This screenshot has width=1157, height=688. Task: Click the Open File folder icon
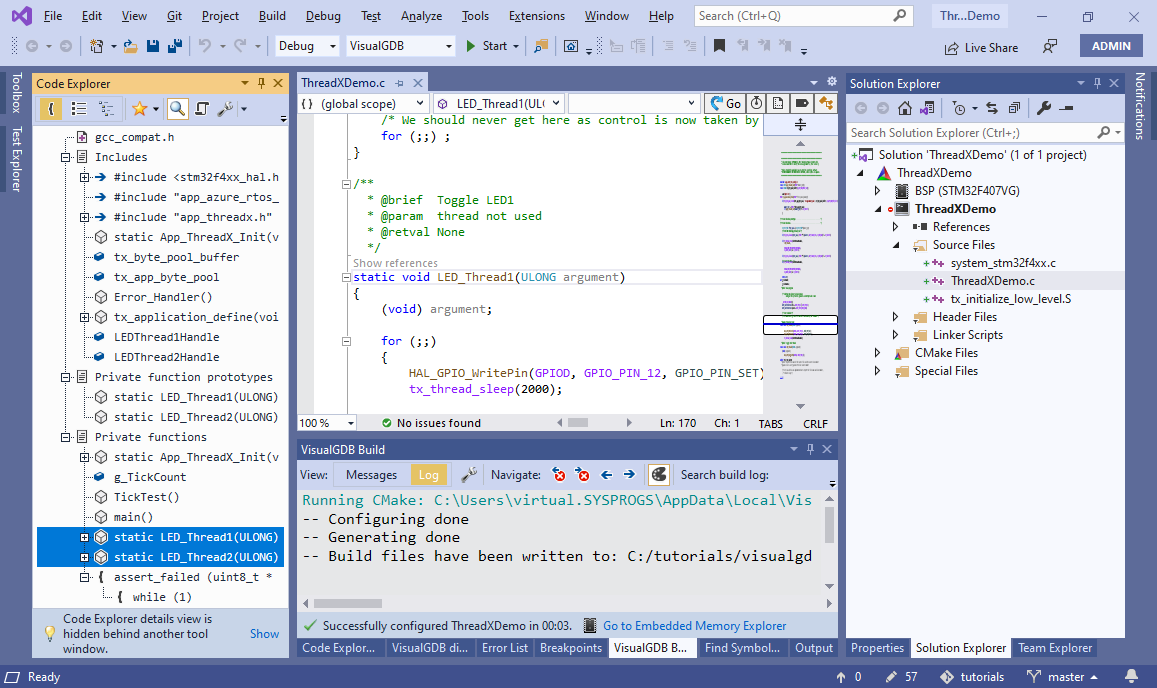(x=131, y=46)
